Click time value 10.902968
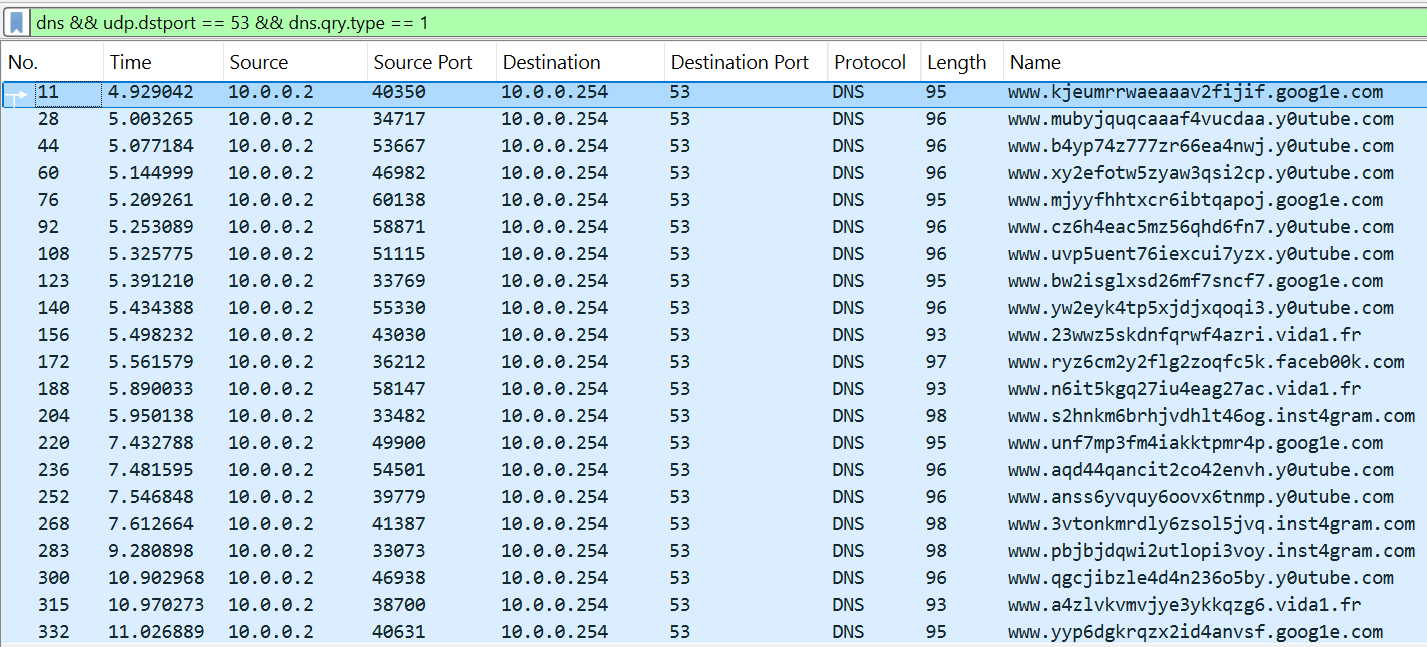 [x=156, y=578]
